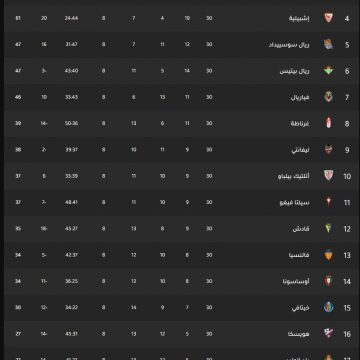Select the Athletic Bilbao crest icon
Viewport: 360px width, 360px height.
329,176
